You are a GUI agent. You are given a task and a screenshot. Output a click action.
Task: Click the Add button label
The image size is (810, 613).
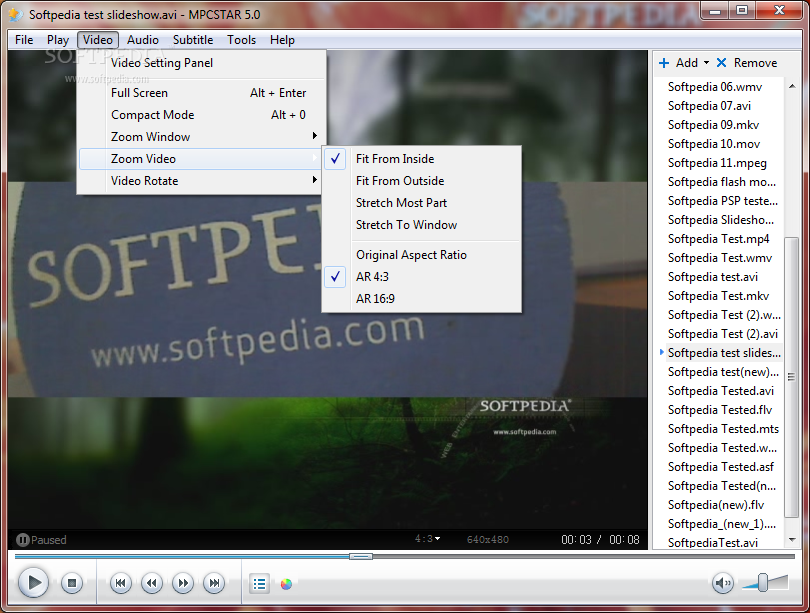[687, 63]
